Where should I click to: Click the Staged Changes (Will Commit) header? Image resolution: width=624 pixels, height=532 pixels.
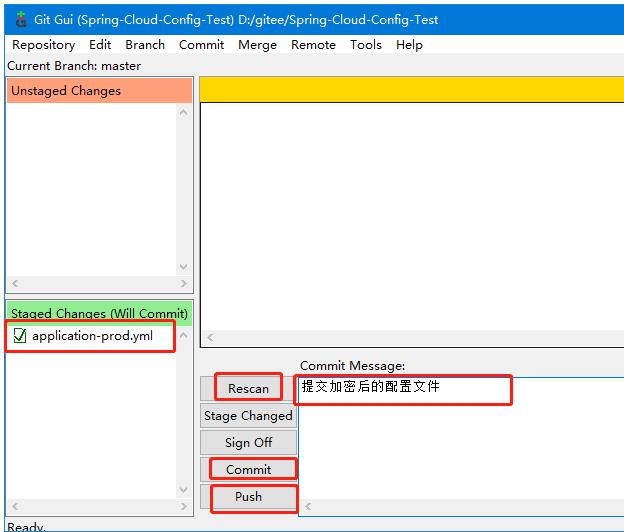99,313
